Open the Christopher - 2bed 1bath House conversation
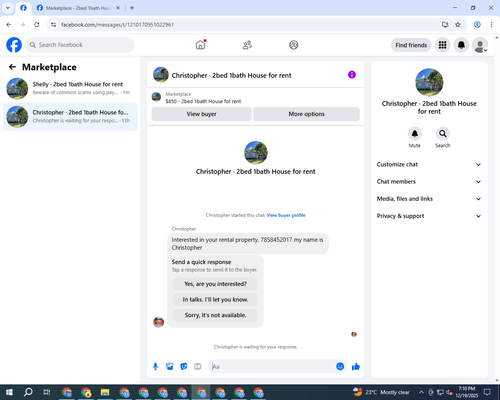 click(x=70, y=117)
